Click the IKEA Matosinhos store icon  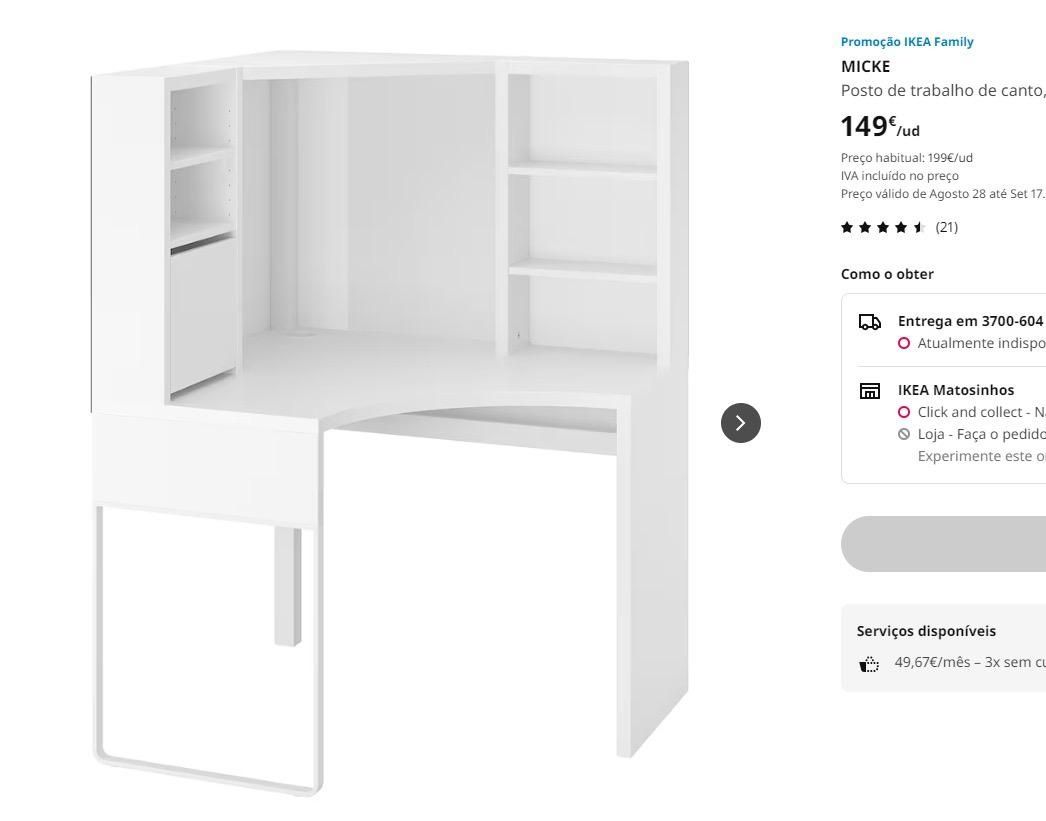pyautogui.click(x=869, y=391)
